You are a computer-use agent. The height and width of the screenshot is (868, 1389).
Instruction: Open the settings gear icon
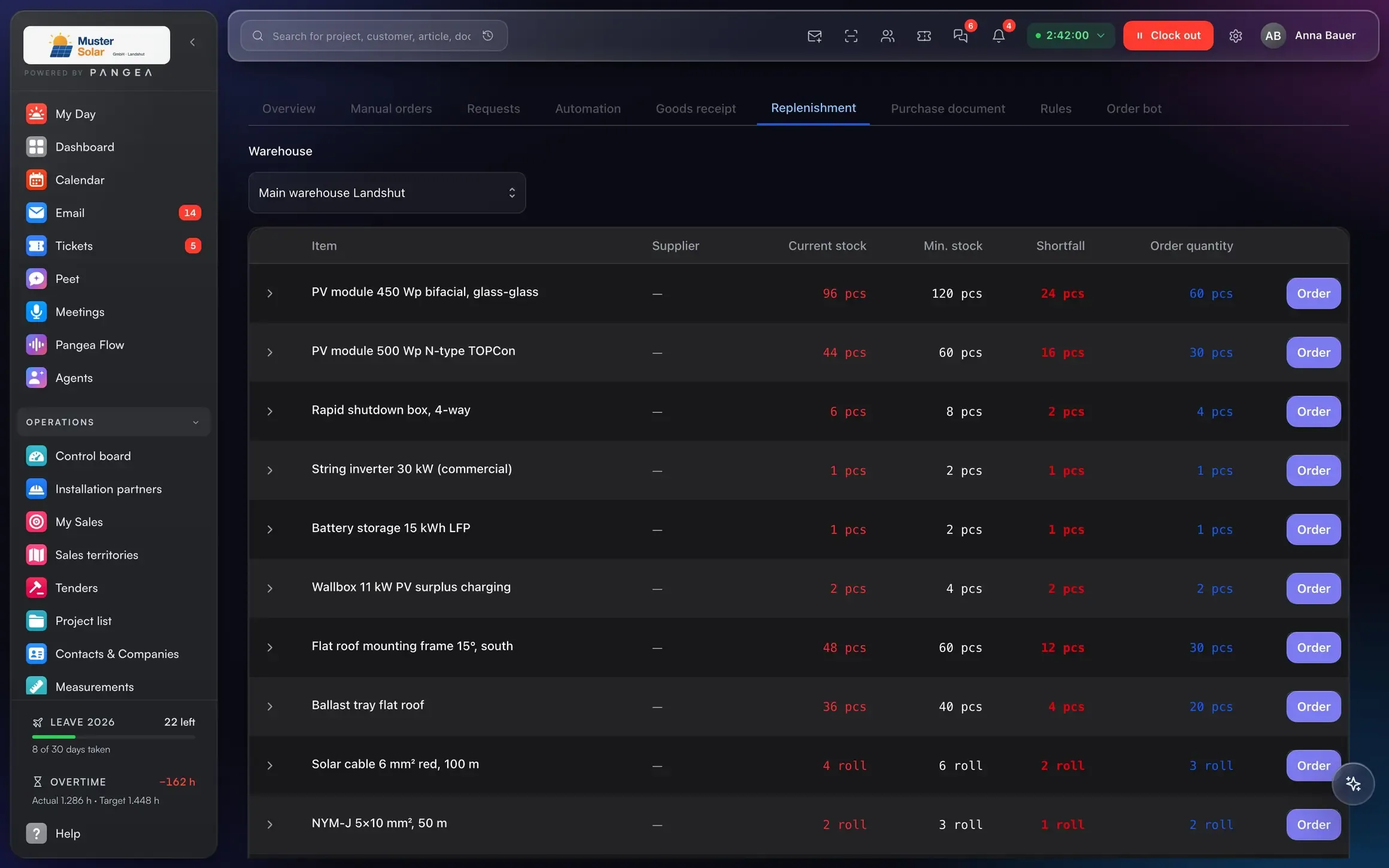1236,36
